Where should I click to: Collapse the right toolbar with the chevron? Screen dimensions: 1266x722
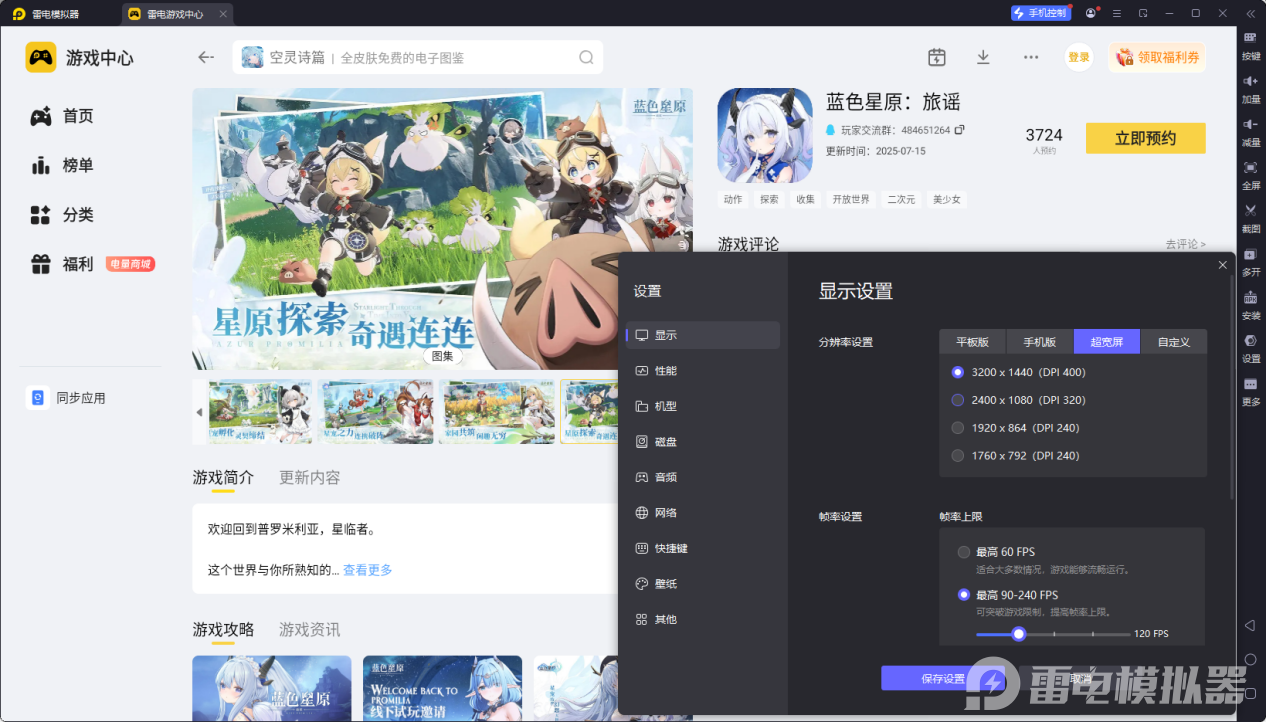point(1250,13)
